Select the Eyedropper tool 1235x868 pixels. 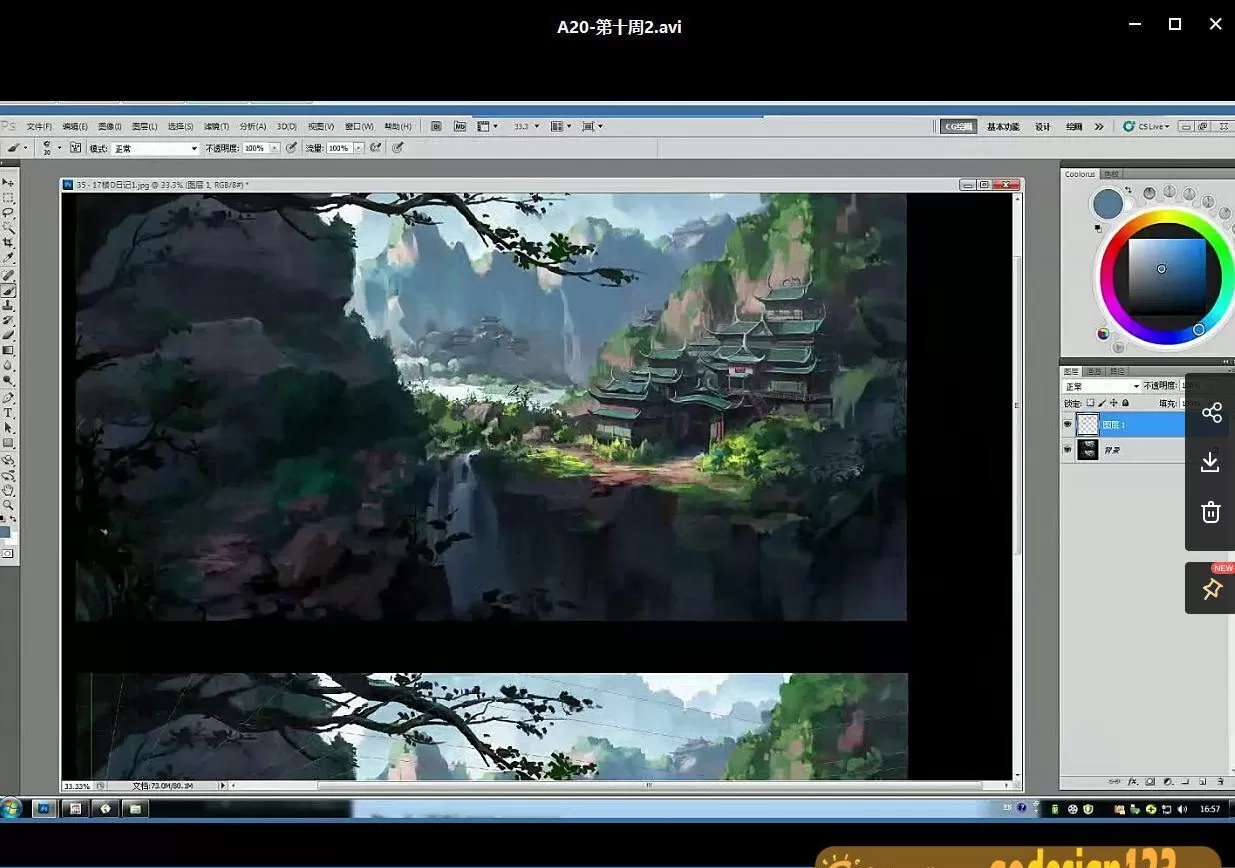pyautogui.click(x=8, y=259)
